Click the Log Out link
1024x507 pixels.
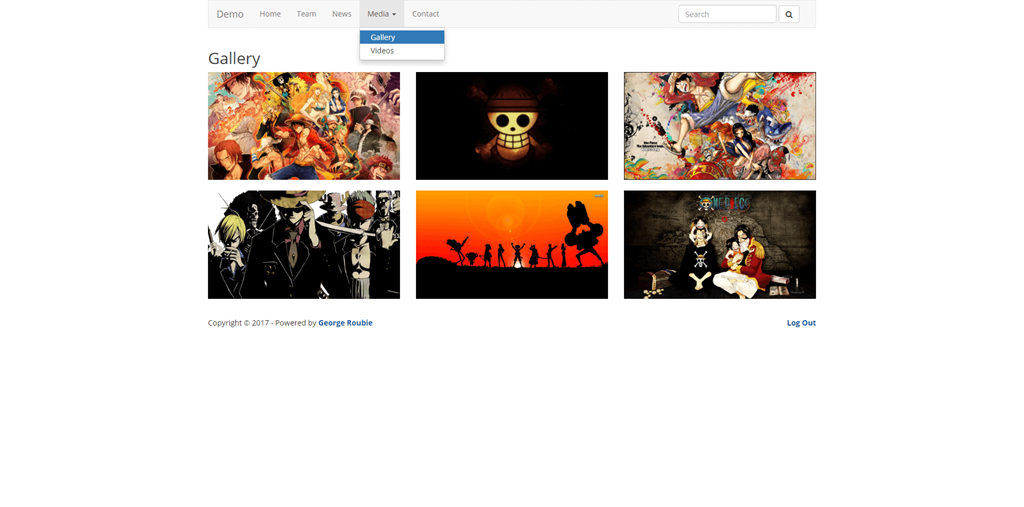pyautogui.click(x=801, y=323)
